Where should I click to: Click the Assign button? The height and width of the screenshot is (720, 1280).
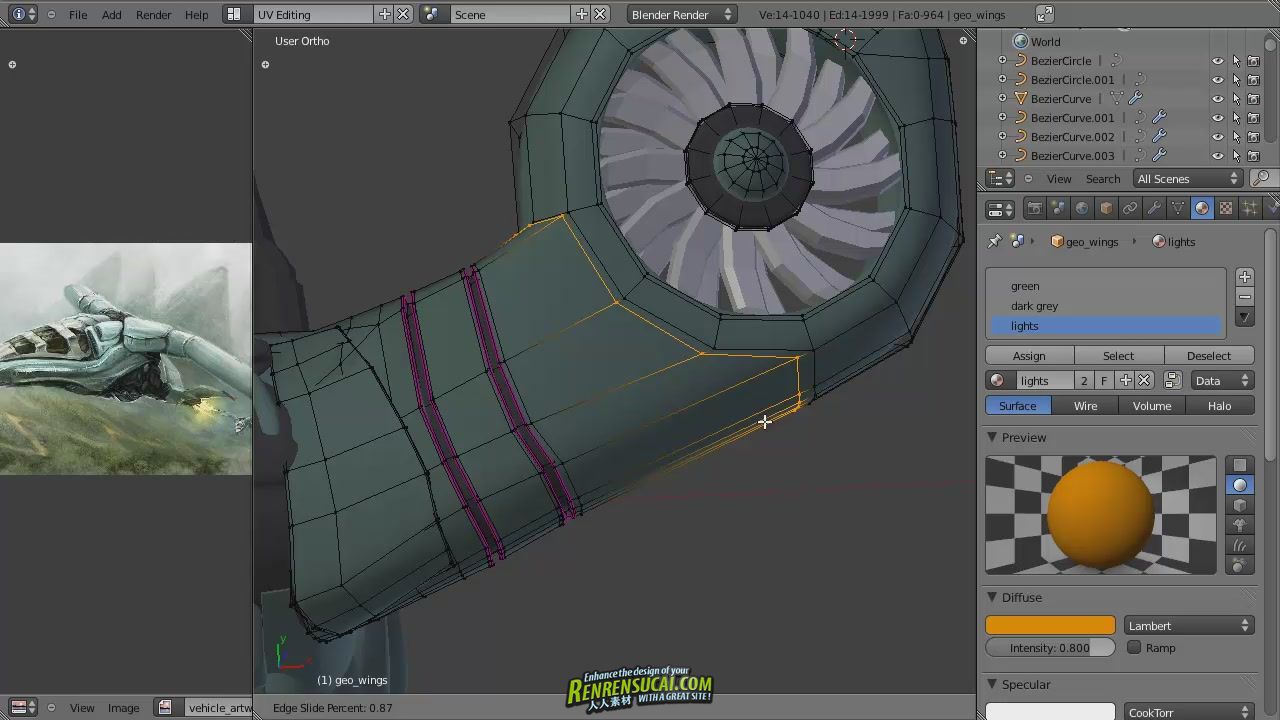click(1029, 355)
